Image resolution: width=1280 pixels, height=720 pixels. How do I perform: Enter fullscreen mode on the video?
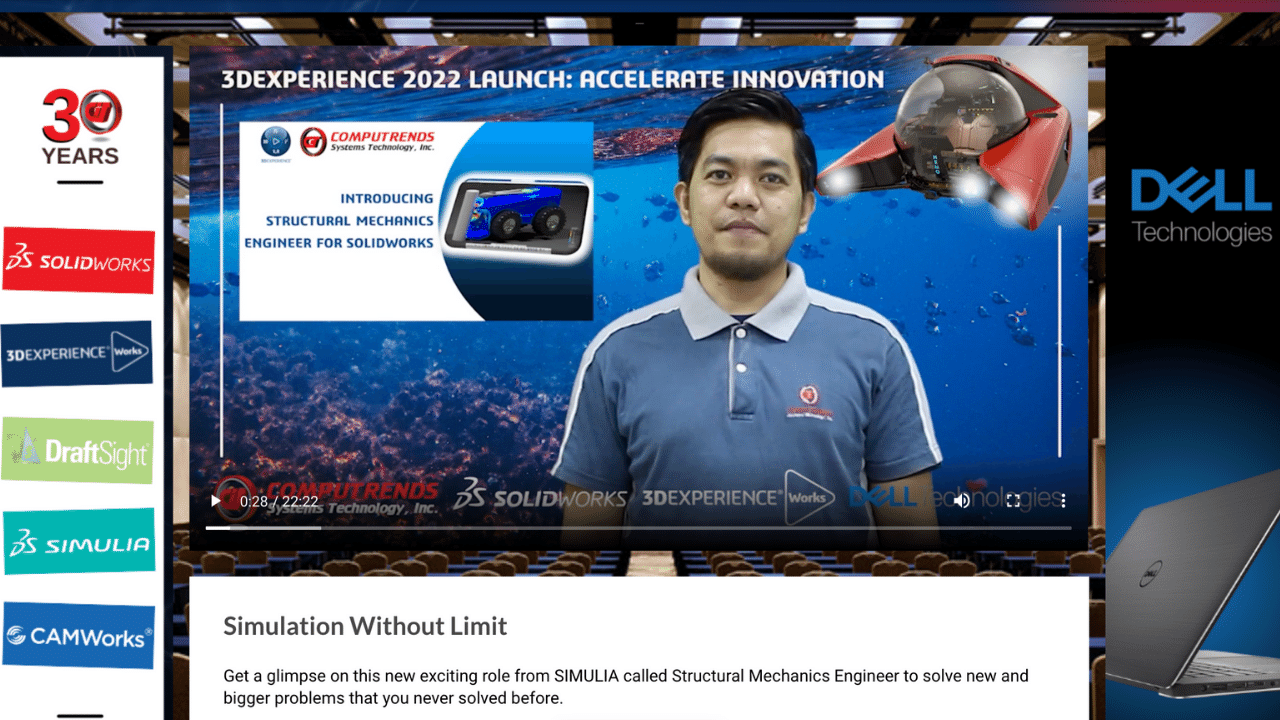1013,501
